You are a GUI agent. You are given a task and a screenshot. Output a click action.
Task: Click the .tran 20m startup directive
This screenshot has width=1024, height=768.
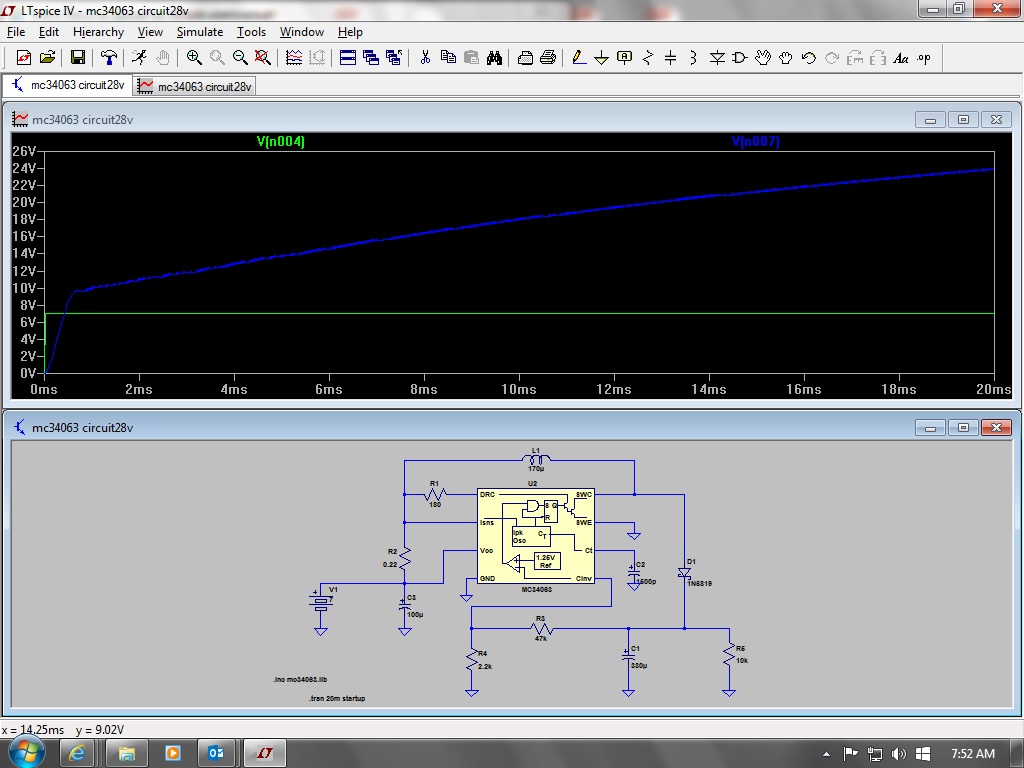(x=337, y=698)
